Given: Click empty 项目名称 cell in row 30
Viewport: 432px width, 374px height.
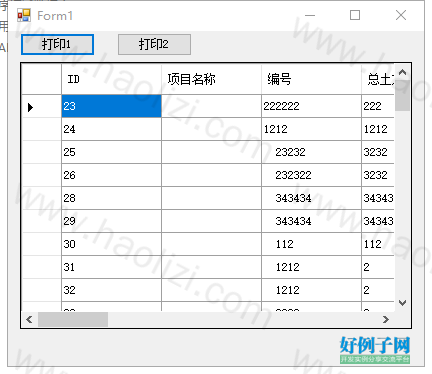Looking at the screenshot, I should point(211,244).
